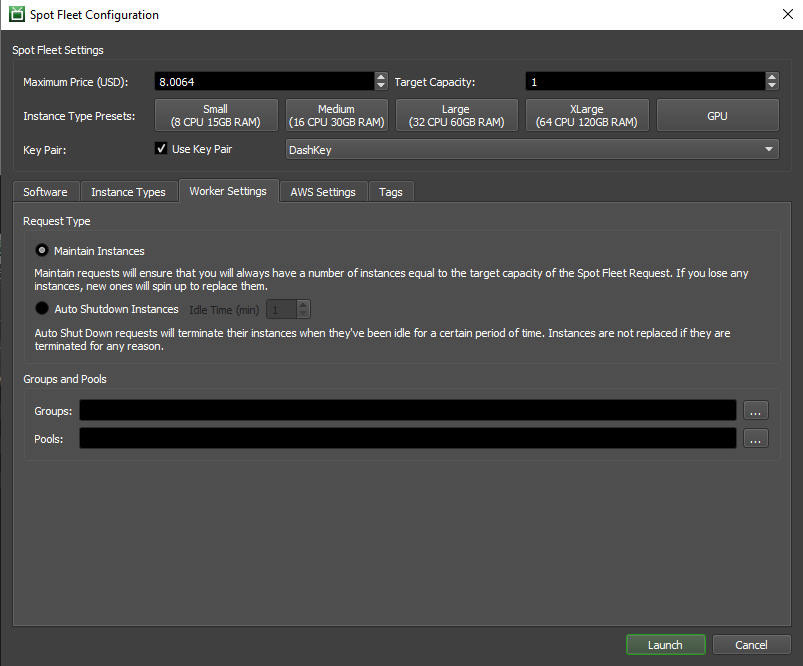Select the Worker Settings tab
The width and height of the screenshot is (803, 666).
(x=228, y=191)
